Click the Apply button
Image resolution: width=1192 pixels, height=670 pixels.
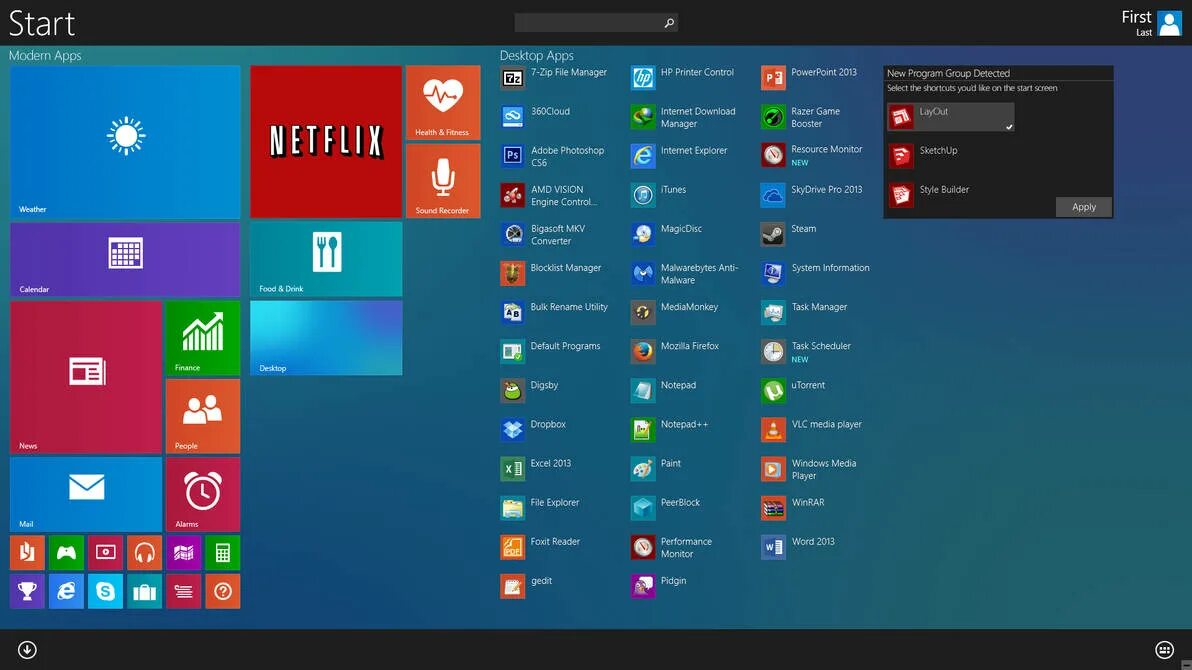coord(1083,207)
